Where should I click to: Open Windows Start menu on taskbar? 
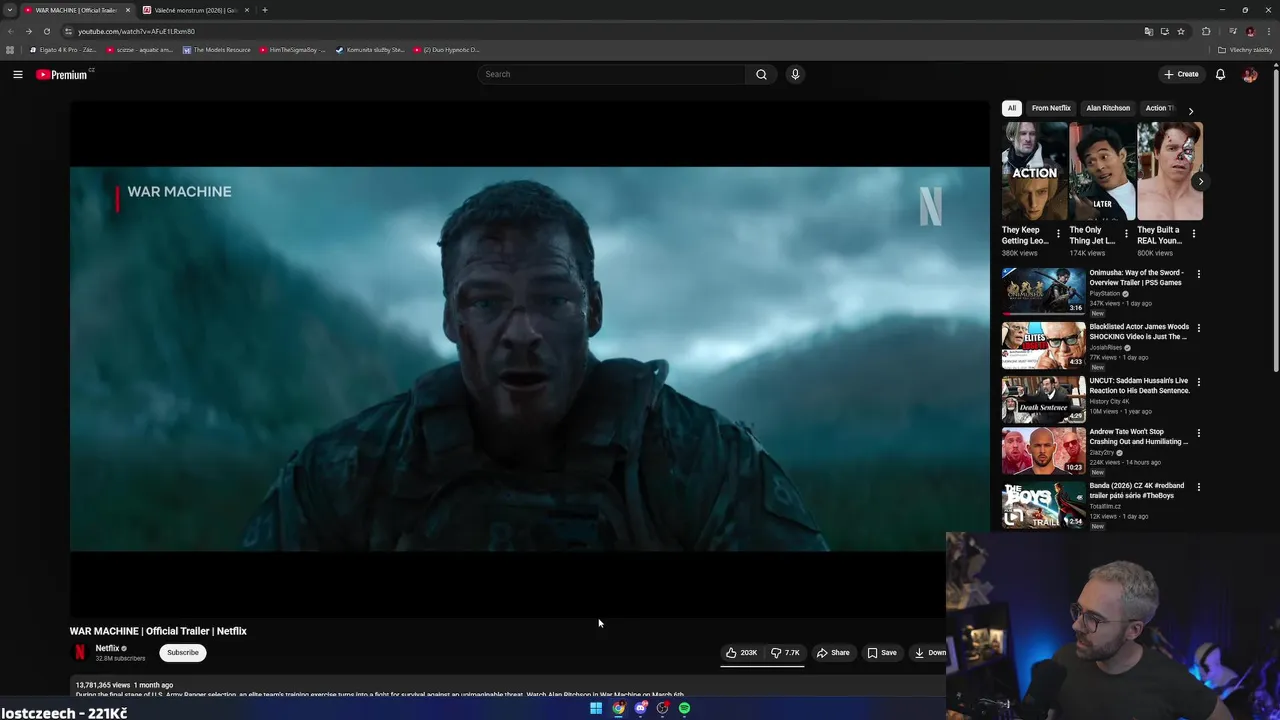click(596, 708)
